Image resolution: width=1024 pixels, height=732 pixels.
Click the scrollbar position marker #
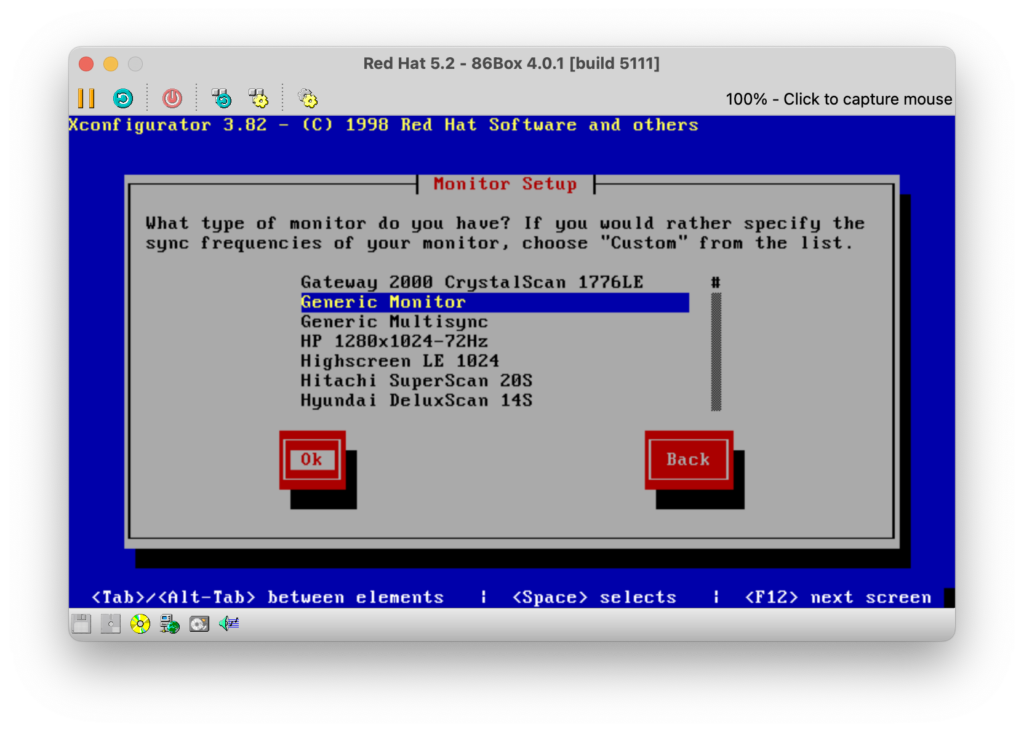pos(716,283)
